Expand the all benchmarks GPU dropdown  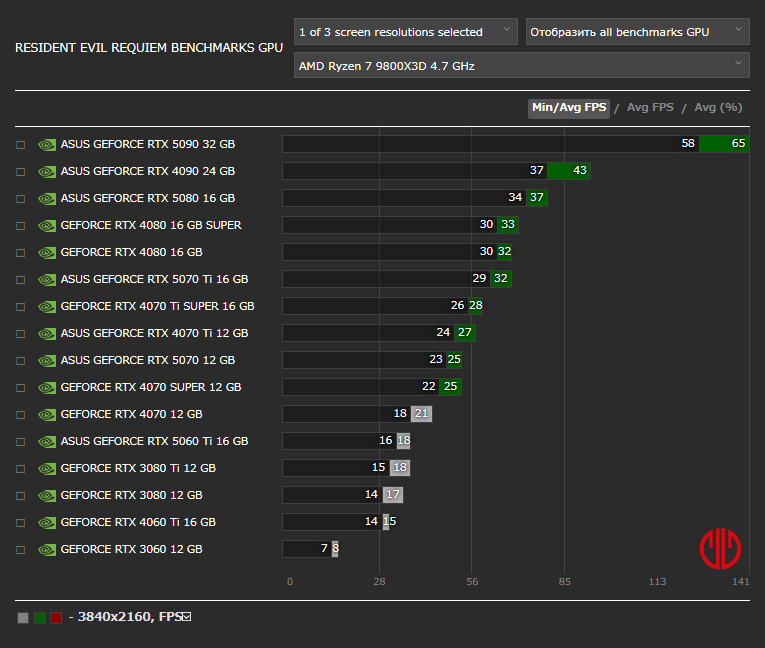(x=637, y=32)
